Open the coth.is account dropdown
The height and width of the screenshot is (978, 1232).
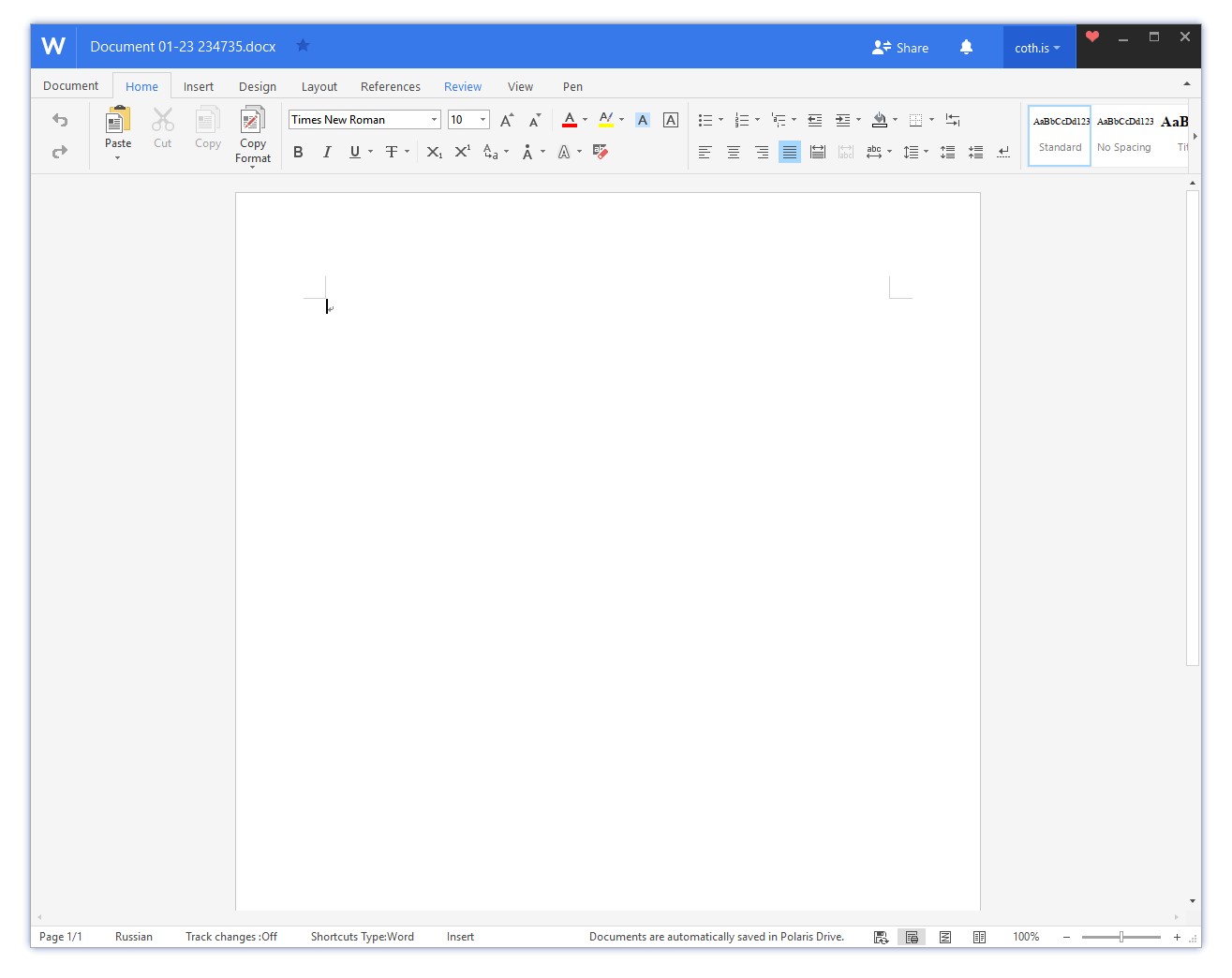pyautogui.click(x=1037, y=48)
